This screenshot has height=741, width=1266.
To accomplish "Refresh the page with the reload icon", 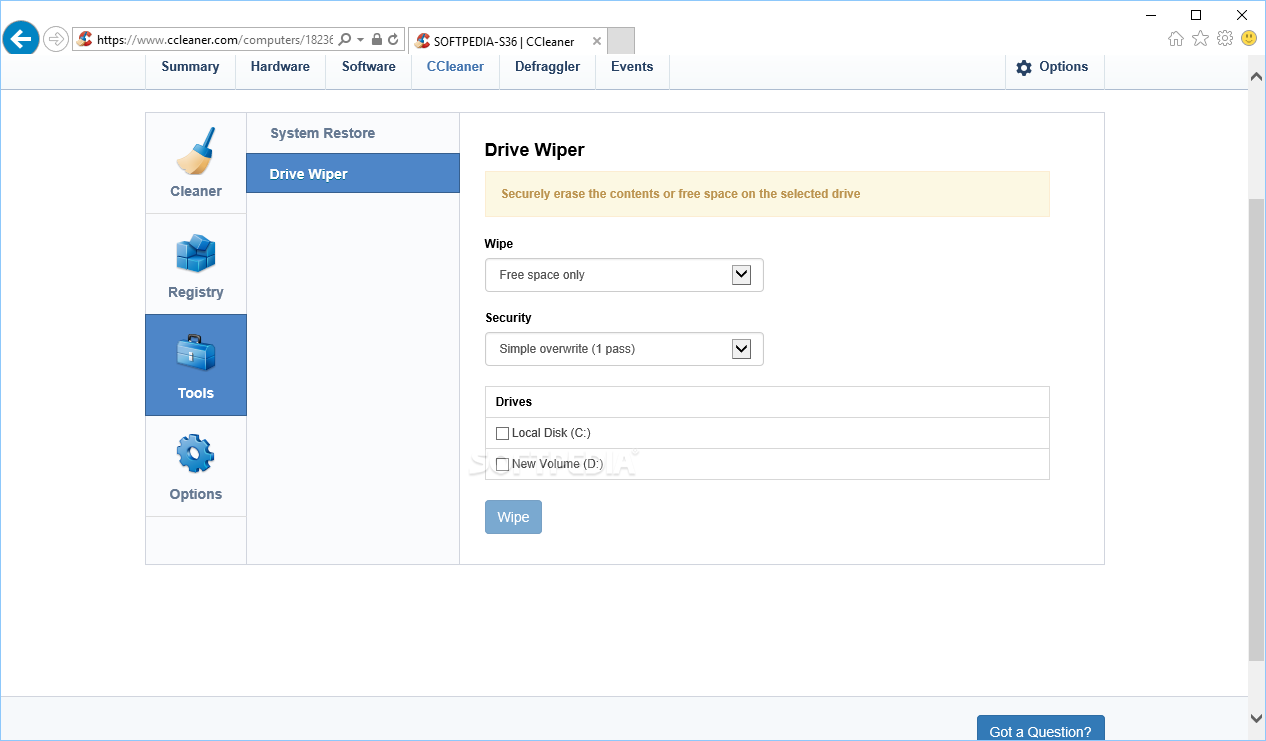I will [394, 40].
